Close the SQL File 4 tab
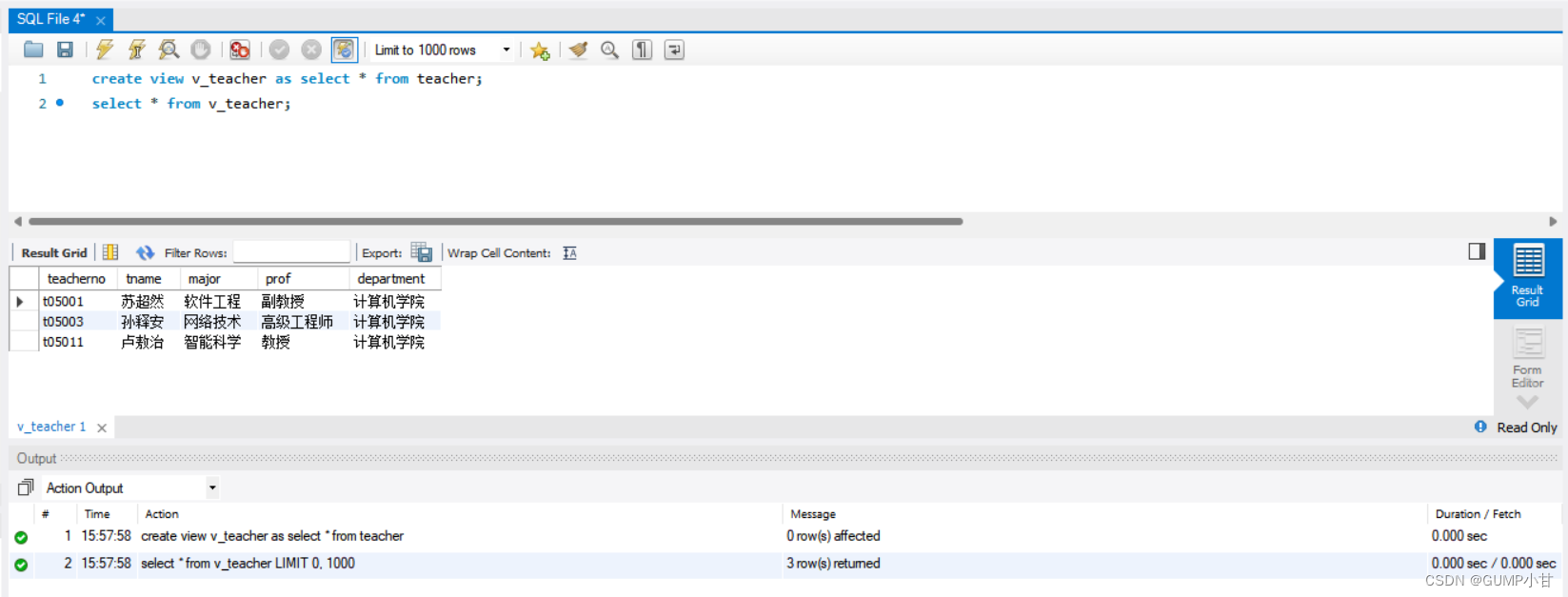Image resolution: width=1568 pixels, height=597 pixels. (x=101, y=20)
